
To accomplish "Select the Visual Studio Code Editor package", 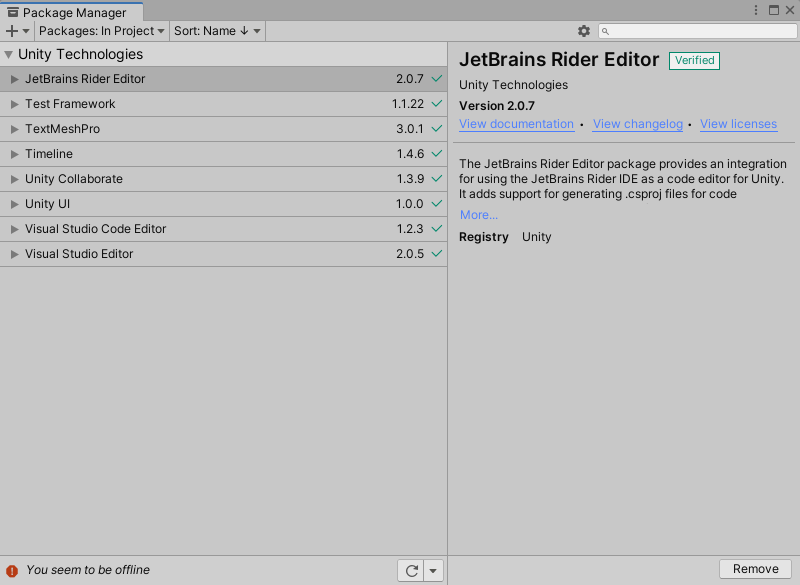I will click(223, 229).
